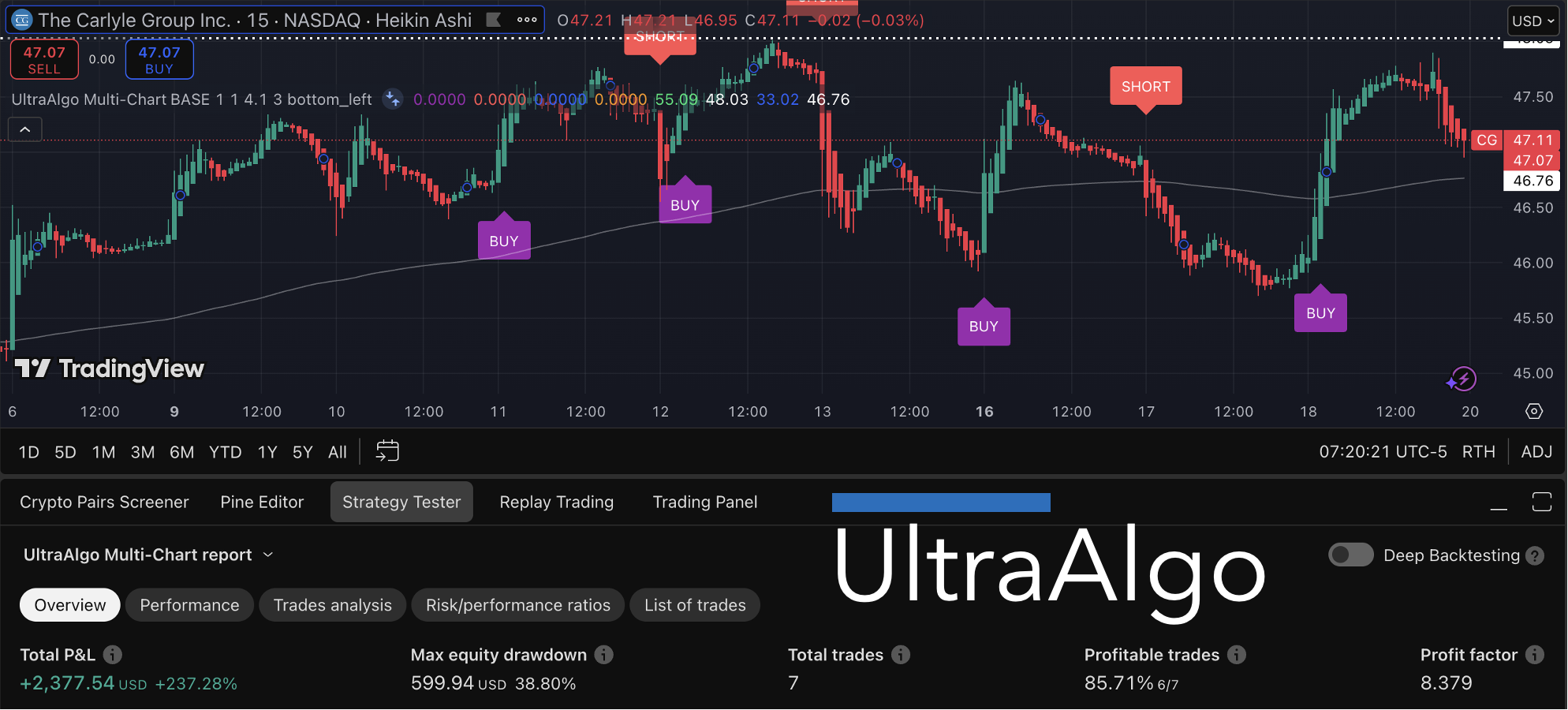Set the chart range to YTD

[x=226, y=452]
